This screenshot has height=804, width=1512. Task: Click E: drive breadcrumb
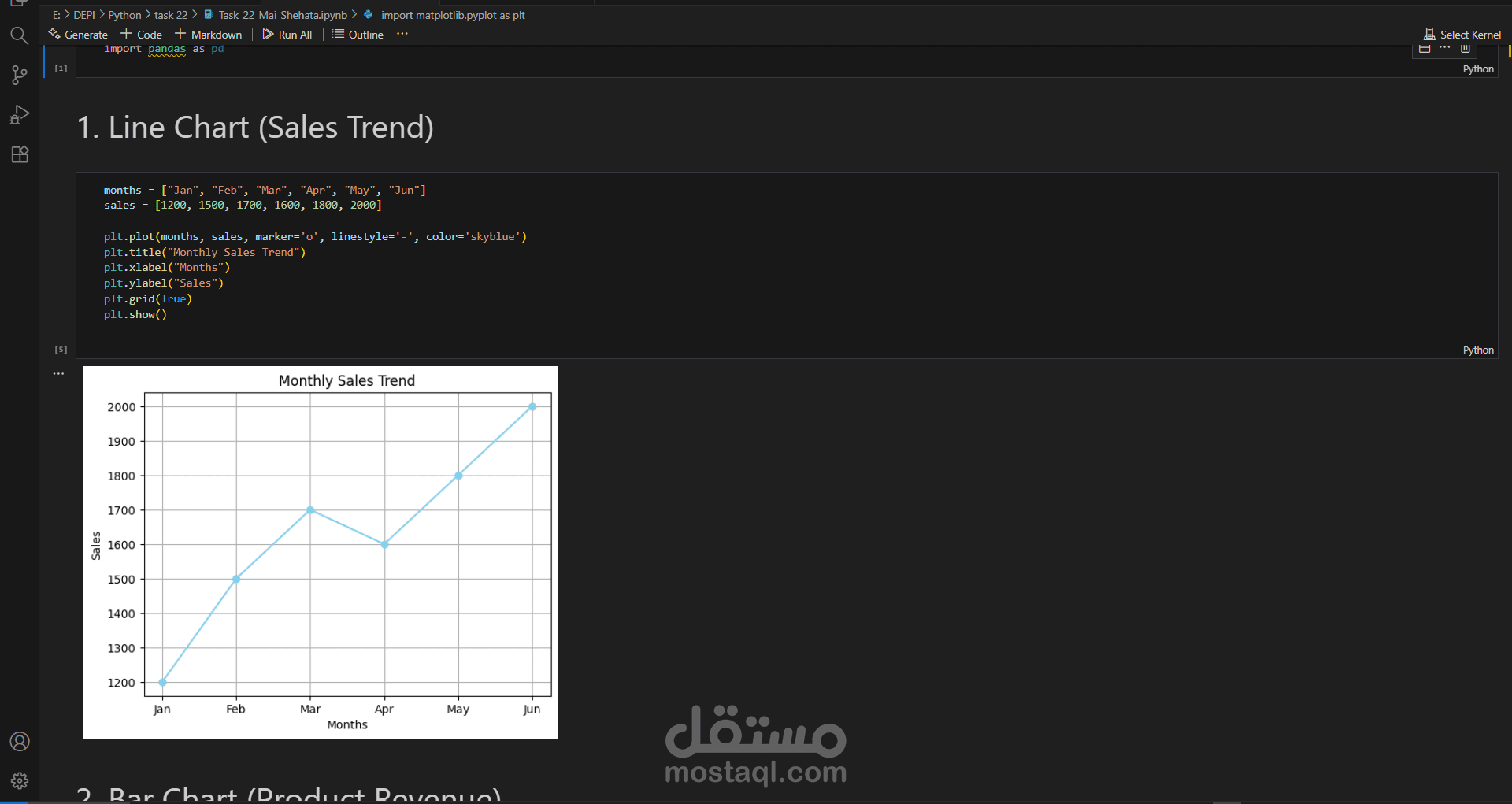(x=57, y=15)
